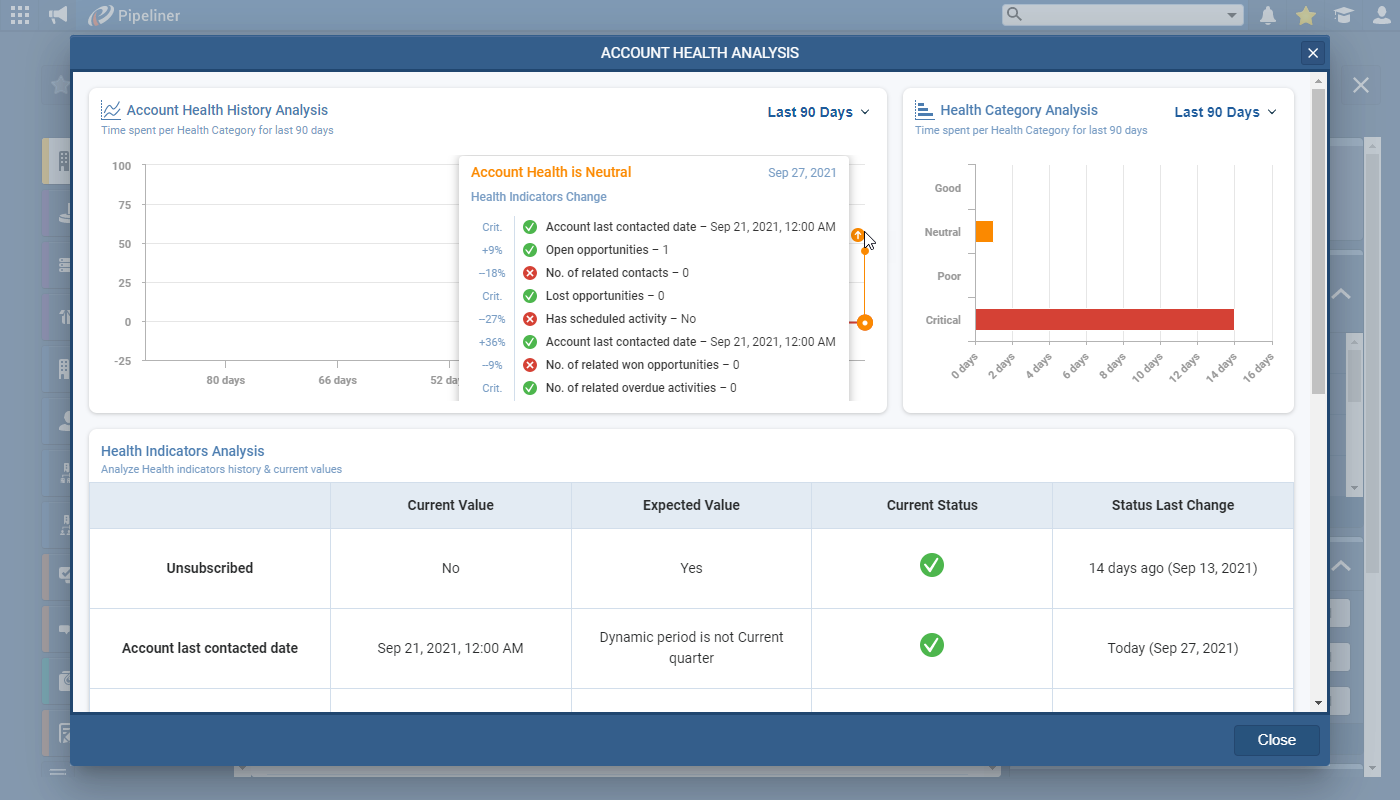
Task: Click the dialog scrollbar down arrow
Action: [1318, 703]
